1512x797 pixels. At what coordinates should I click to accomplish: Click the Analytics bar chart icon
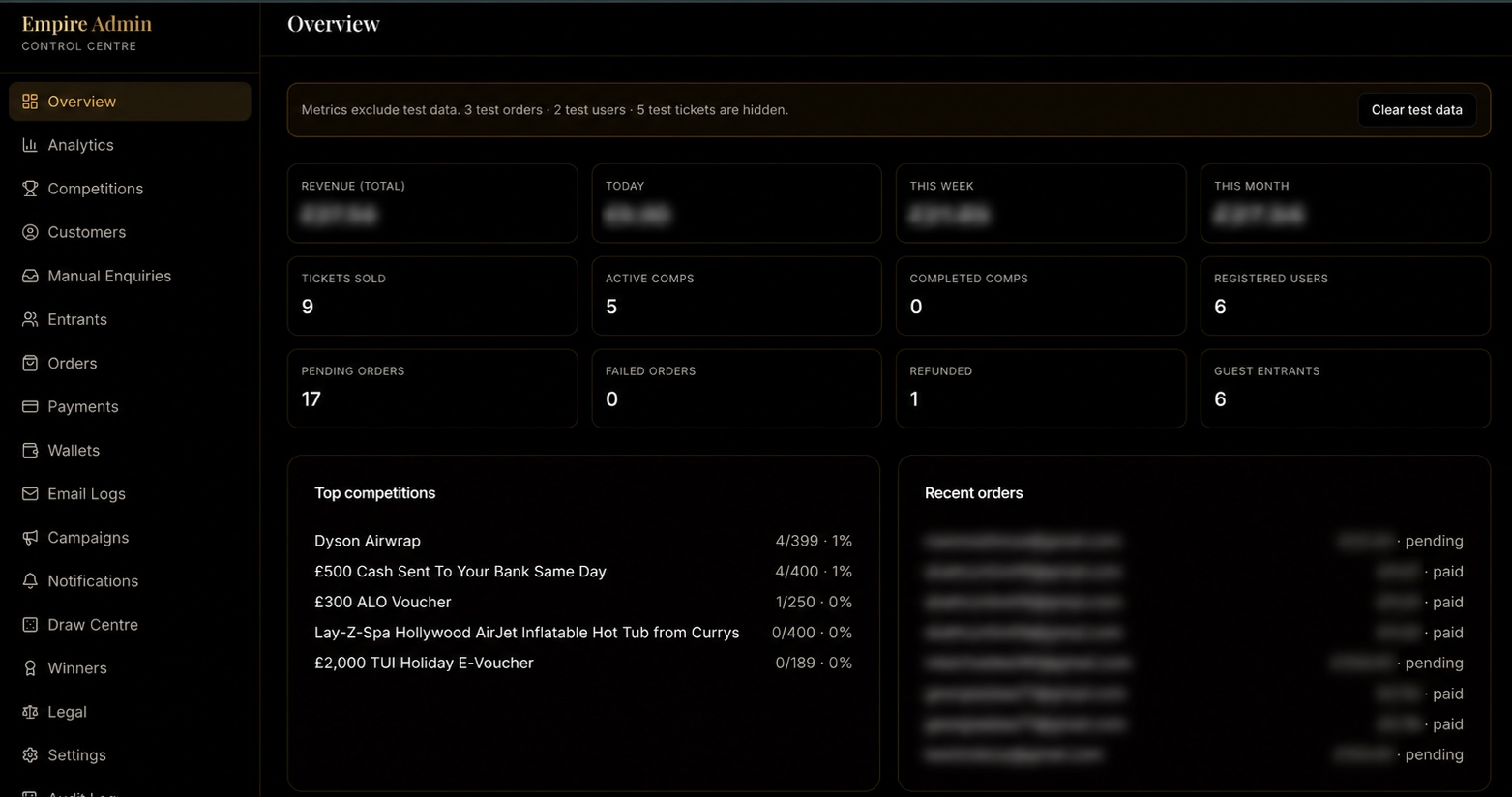(x=30, y=145)
